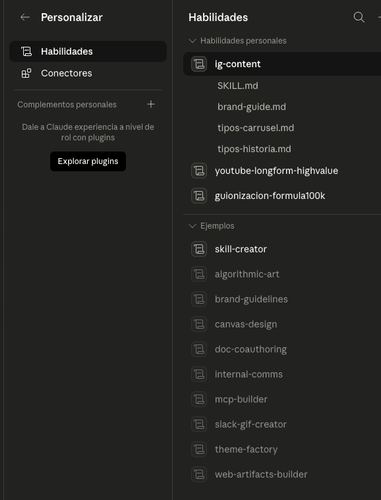Select the doc-coauthoring example name
Image resolution: width=381 pixels, height=500 pixels.
click(x=251, y=349)
